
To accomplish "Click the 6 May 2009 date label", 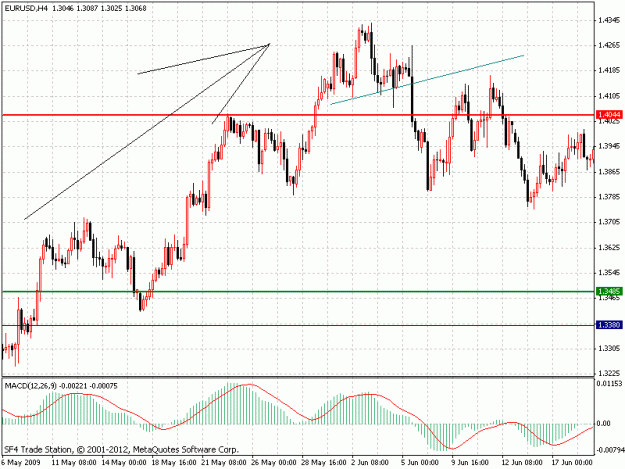I will point(21,463).
